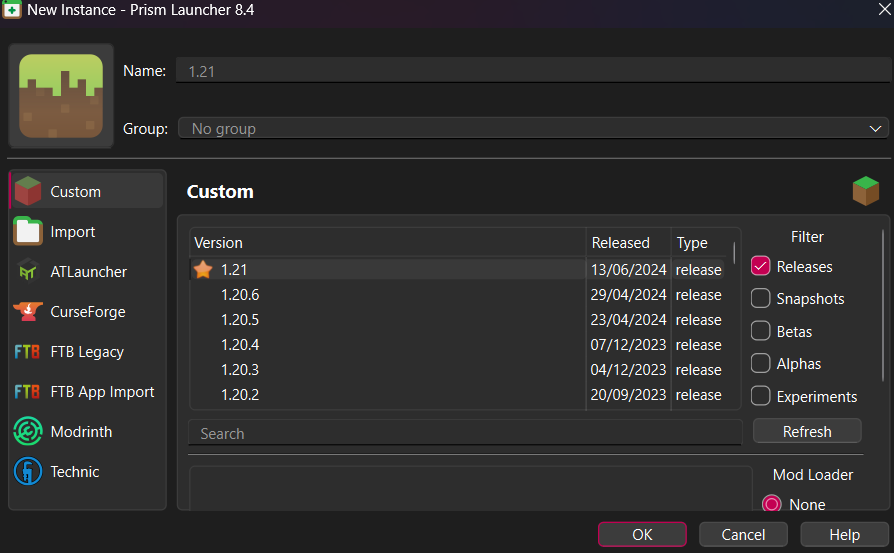Screen dimensions: 894x553
Task: Select the FTB Legacy icon
Action: click(28, 351)
